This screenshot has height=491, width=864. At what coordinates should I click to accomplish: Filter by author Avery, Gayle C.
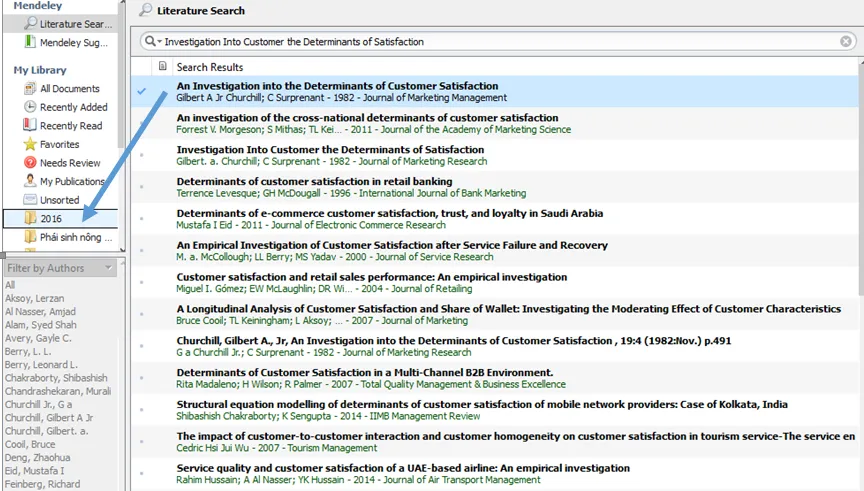(38, 338)
